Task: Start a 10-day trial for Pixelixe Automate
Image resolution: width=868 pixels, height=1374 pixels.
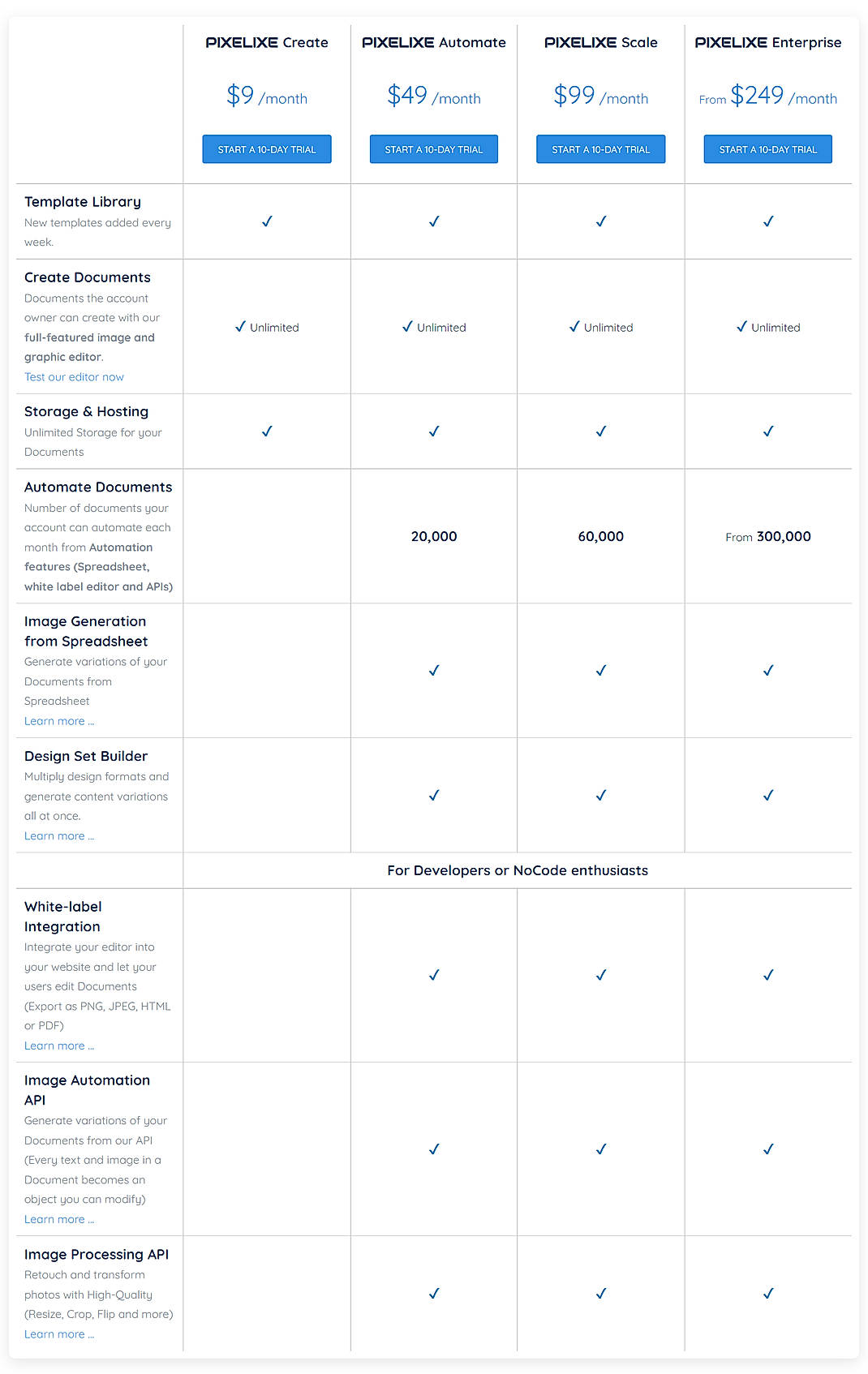Action: (x=434, y=148)
